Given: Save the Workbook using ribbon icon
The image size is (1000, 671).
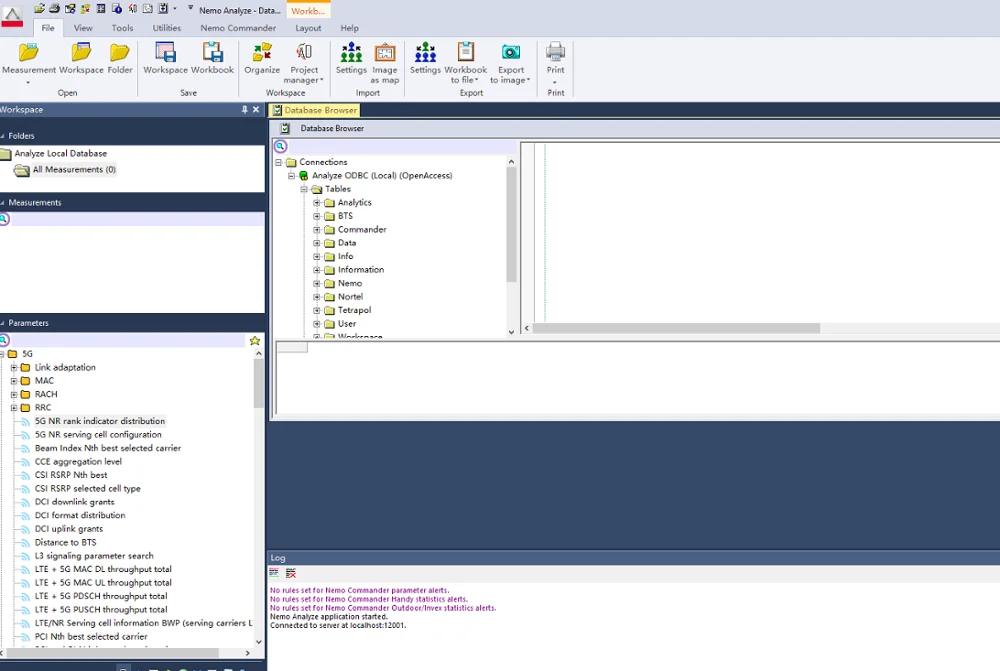Looking at the screenshot, I should click(212, 58).
